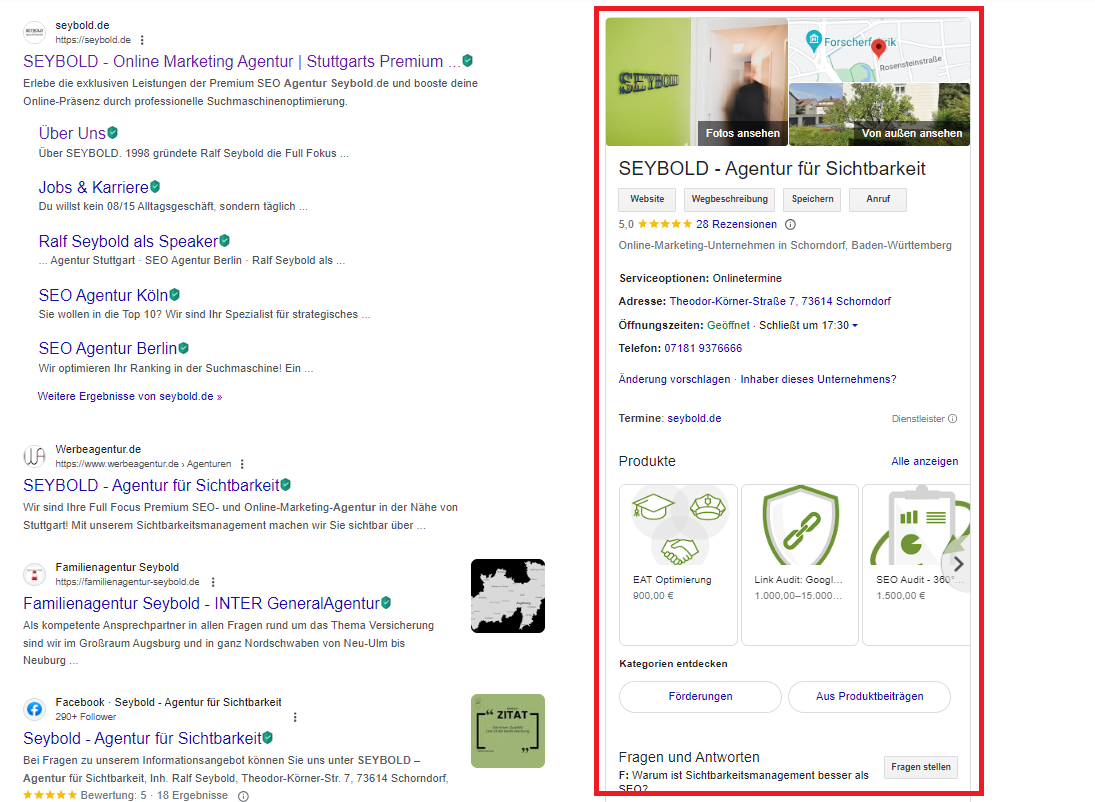Viewport: 1095px width, 802px height.
Task: Open Seybold Facebook result title link
Action: [x=142, y=738]
